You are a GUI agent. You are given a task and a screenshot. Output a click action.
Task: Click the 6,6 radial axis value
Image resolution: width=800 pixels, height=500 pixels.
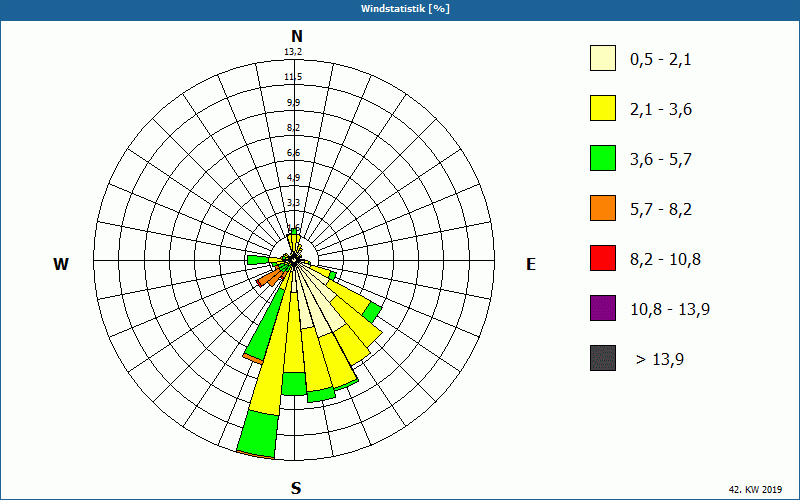point(293,153)
